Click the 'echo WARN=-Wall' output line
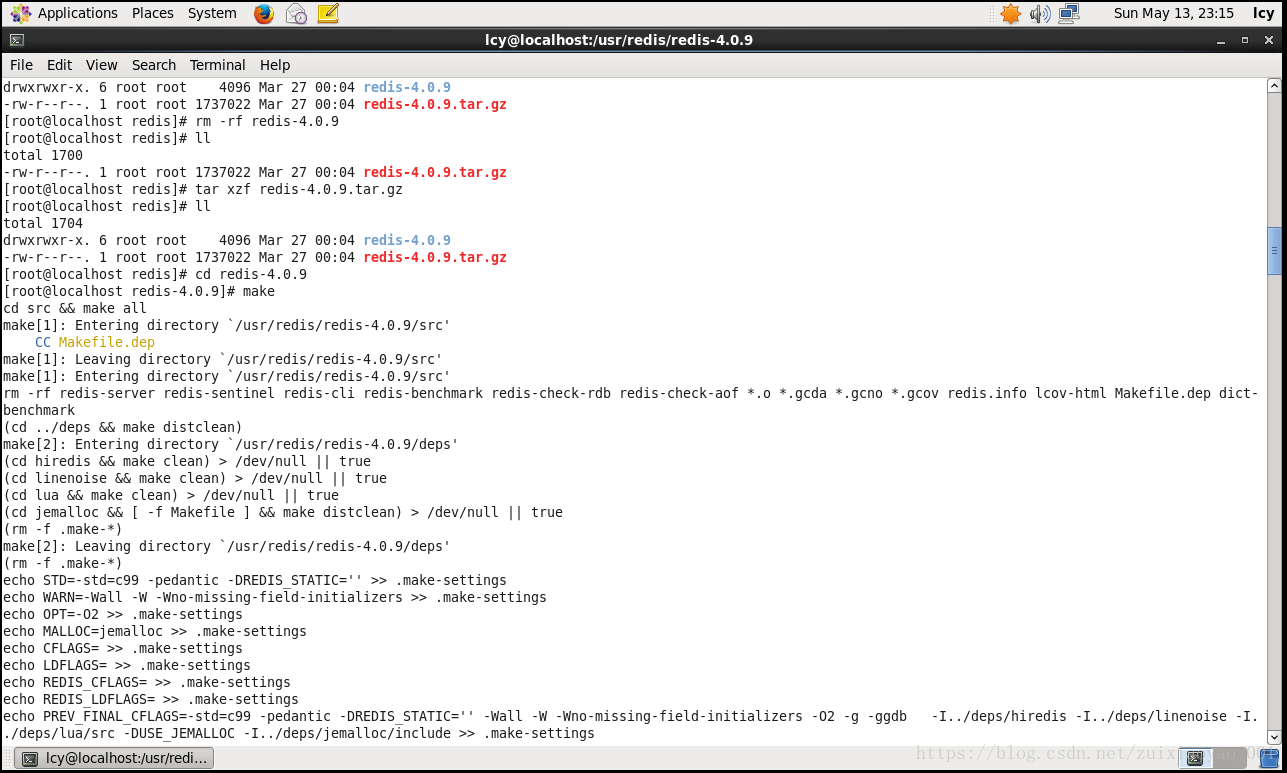Image resolution: width=1287 pixels, height=773 pixels. pyautogui.click(x=275, y=597)
